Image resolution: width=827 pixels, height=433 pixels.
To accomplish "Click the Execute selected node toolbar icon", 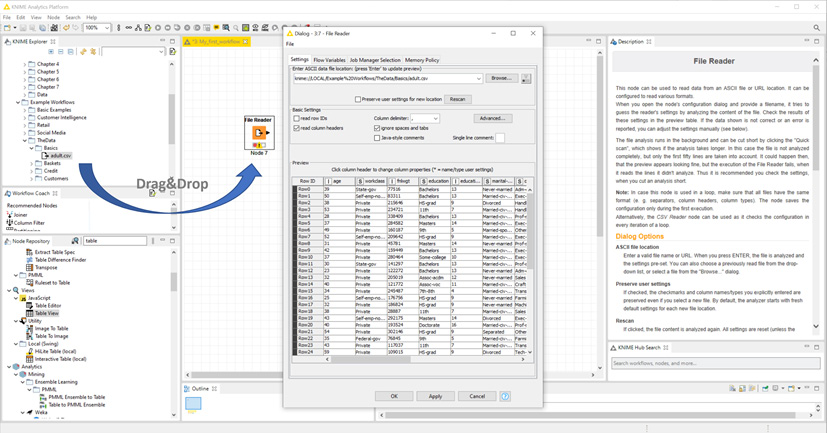I will pos(158,27).
